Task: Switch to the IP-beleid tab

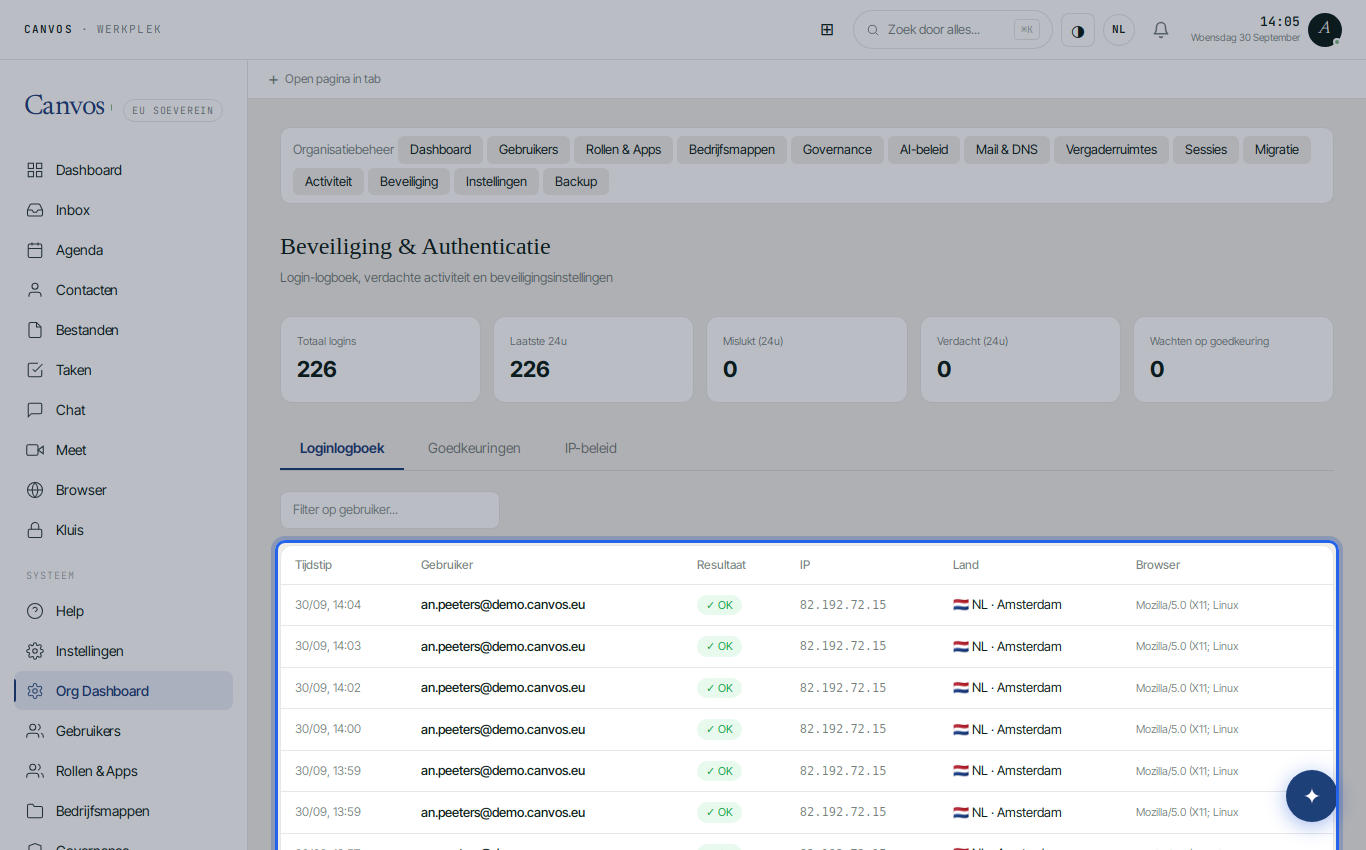Action: pyautogui.click(x=591, y=449)
